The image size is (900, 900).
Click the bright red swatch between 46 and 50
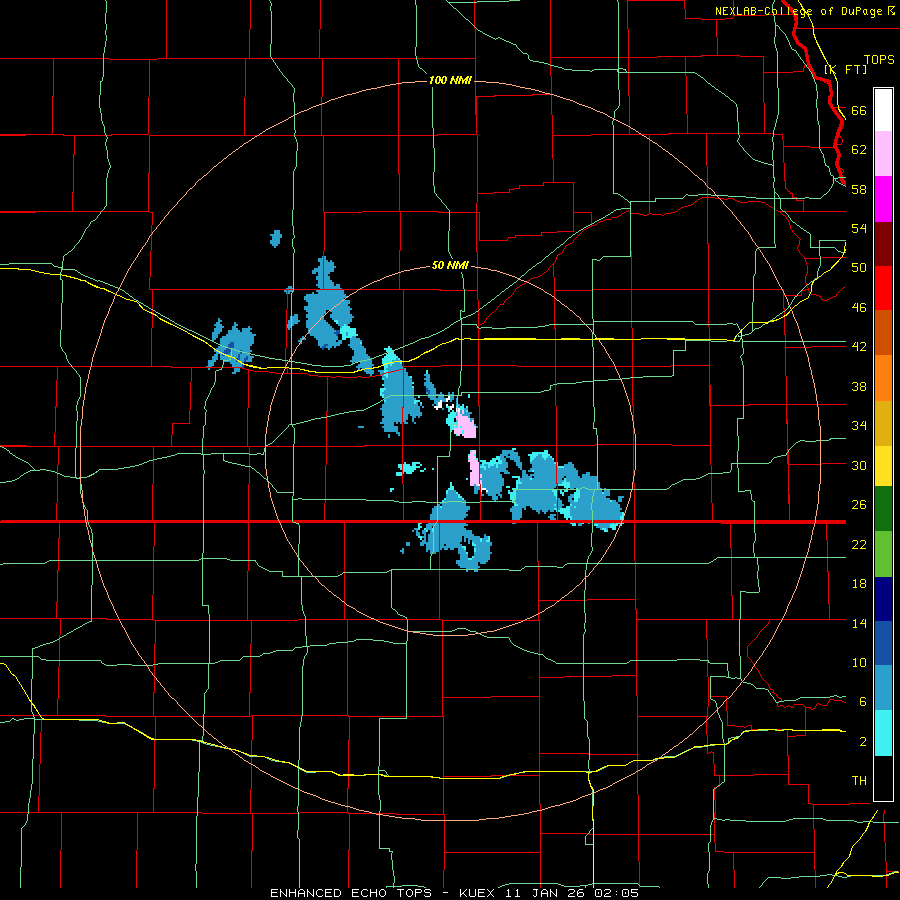pyautogui.click(x=883, y=288)
